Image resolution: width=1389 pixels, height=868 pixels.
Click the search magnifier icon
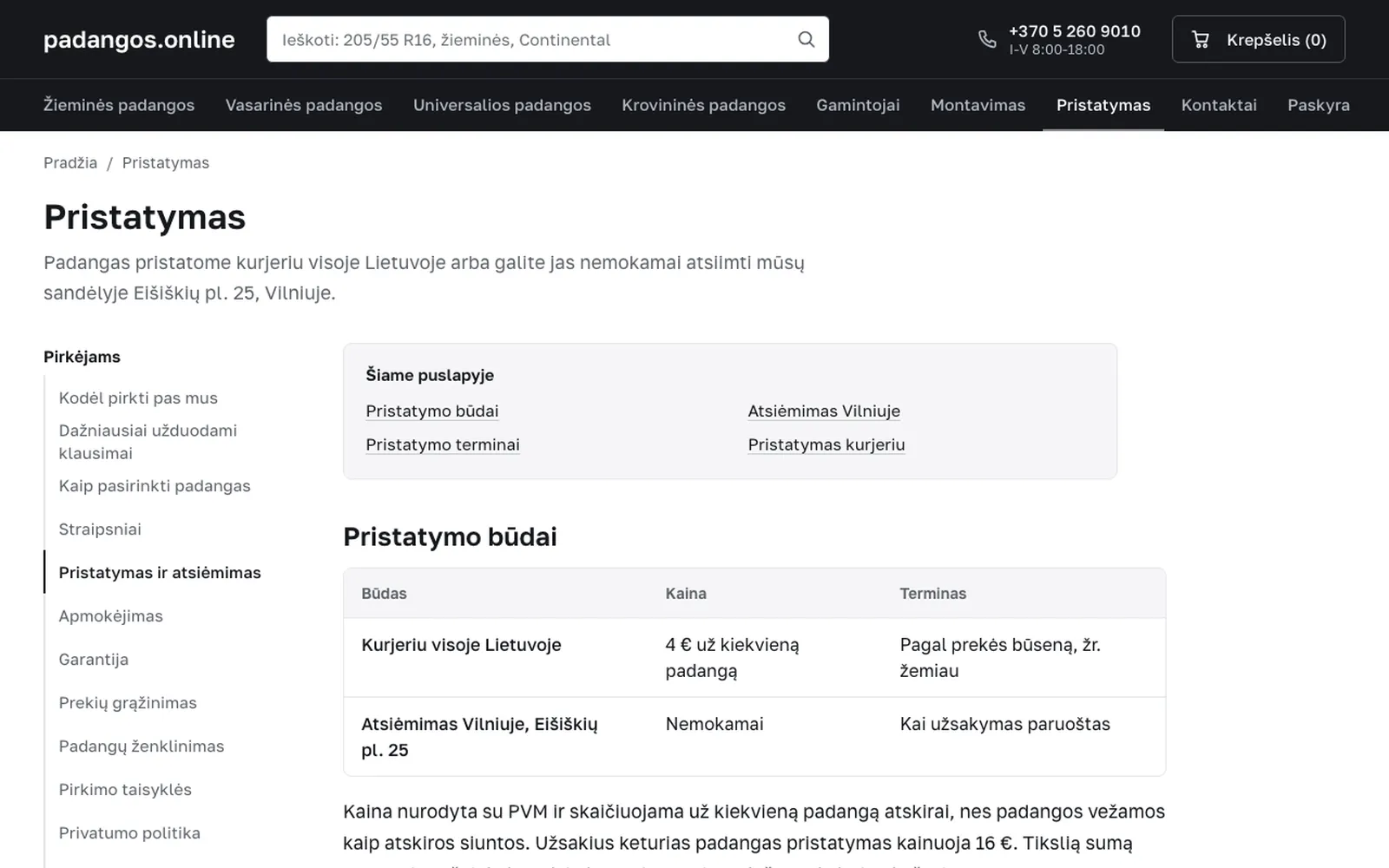click(x=806, y=39)
